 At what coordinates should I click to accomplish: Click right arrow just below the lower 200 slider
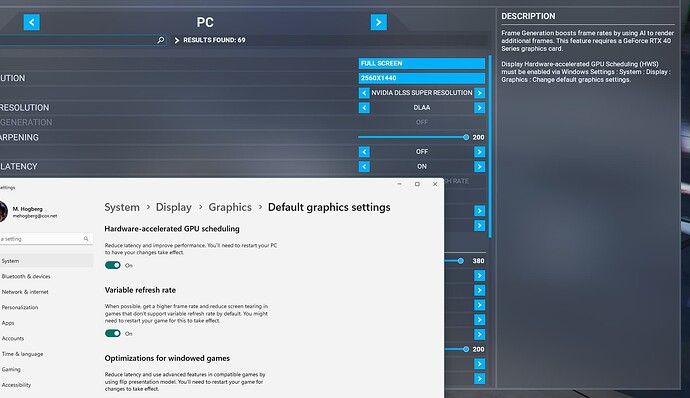pos(480,364)
